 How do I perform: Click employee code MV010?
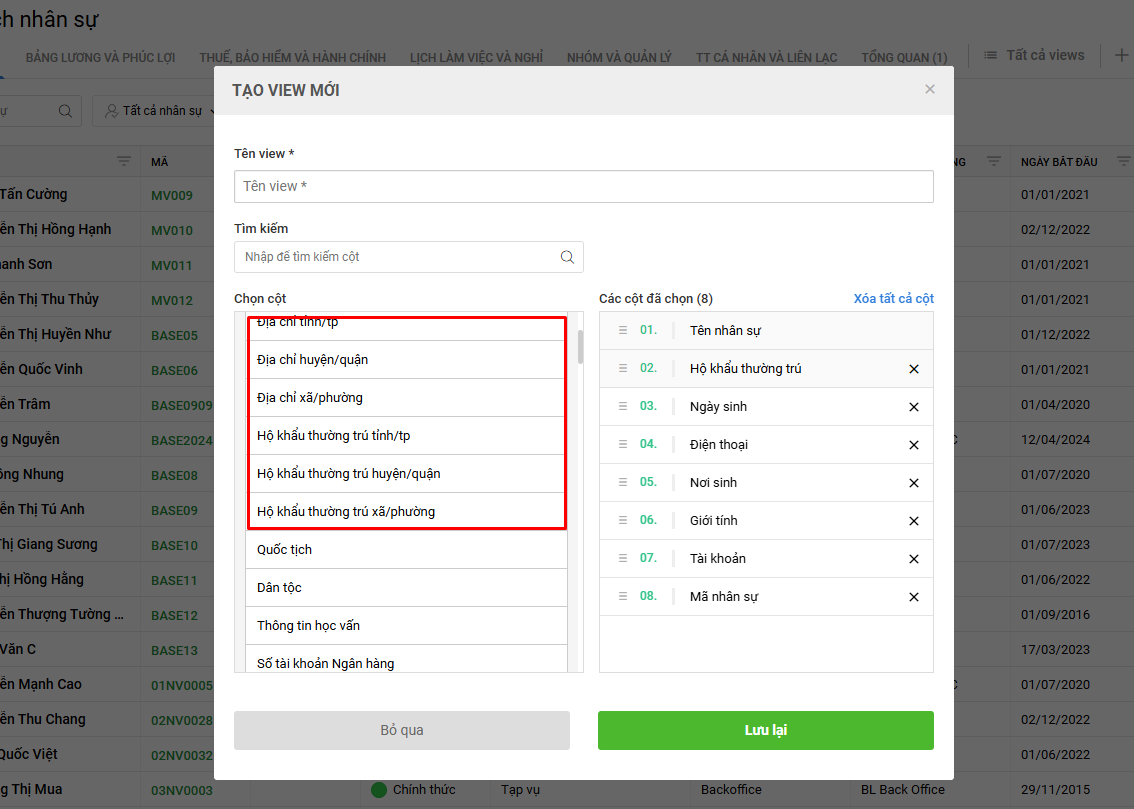pyautogui.click(x=172, y=231)
